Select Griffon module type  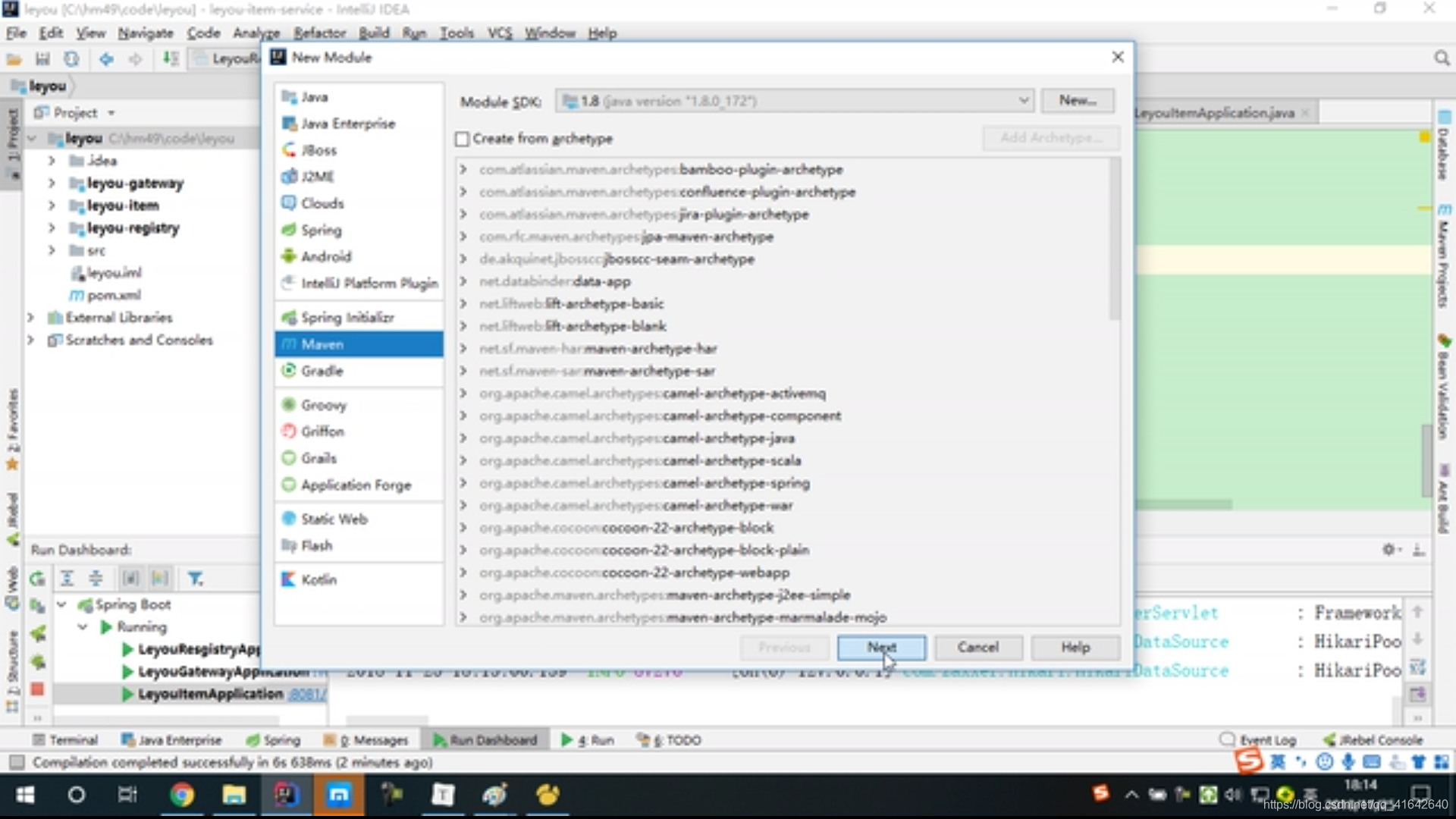pos(322,431)
